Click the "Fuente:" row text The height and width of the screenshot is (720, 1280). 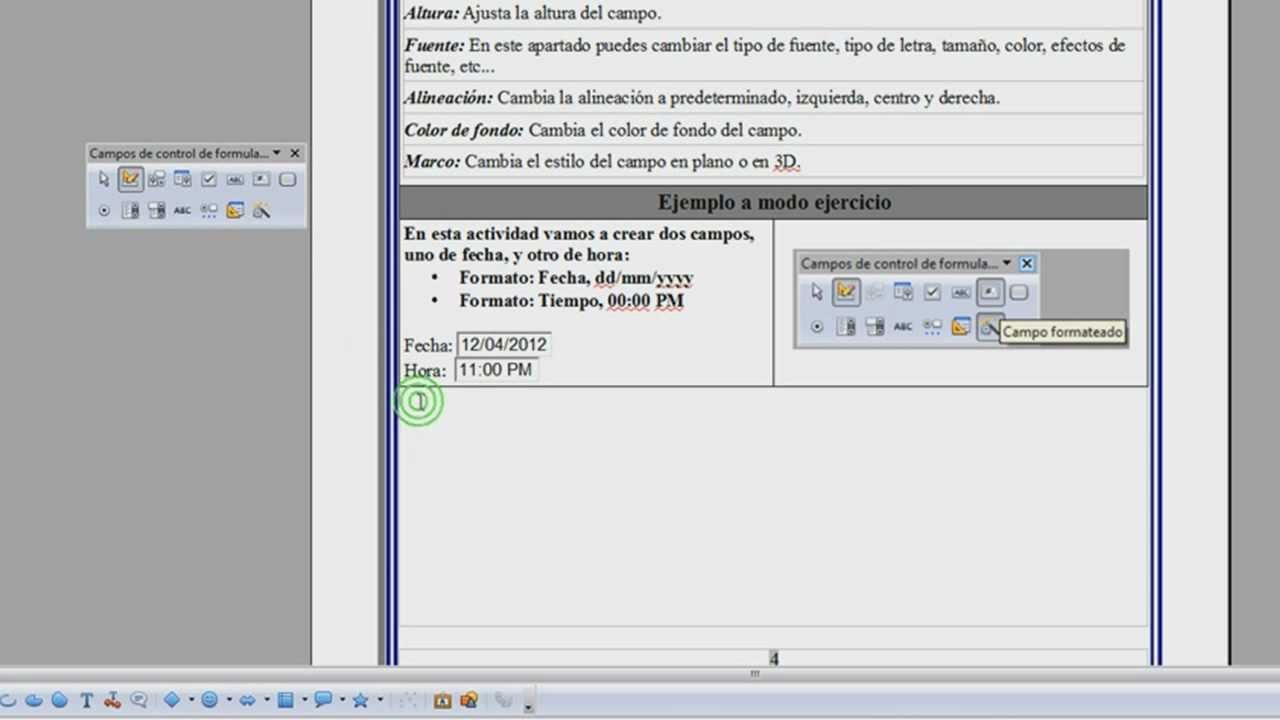coord(765,55)
